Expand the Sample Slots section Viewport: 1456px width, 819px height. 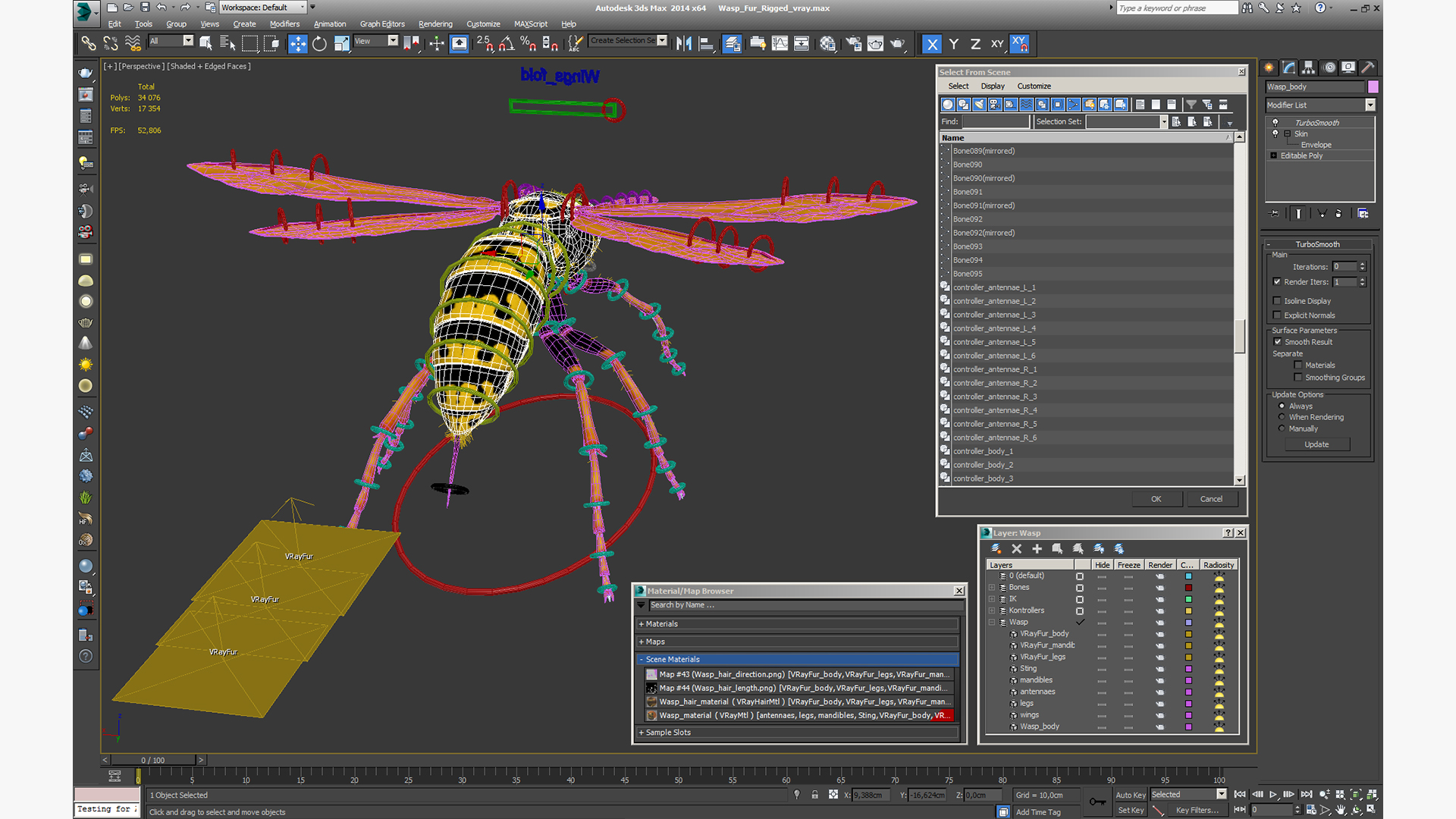pos(797,733)
